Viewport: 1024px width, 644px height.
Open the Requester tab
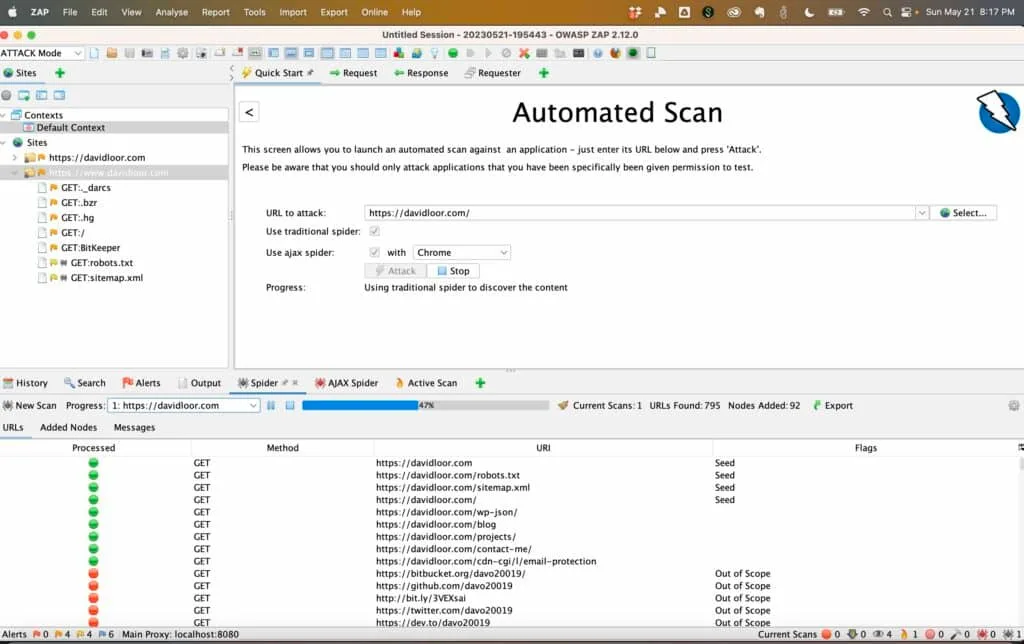pos(492,73)
